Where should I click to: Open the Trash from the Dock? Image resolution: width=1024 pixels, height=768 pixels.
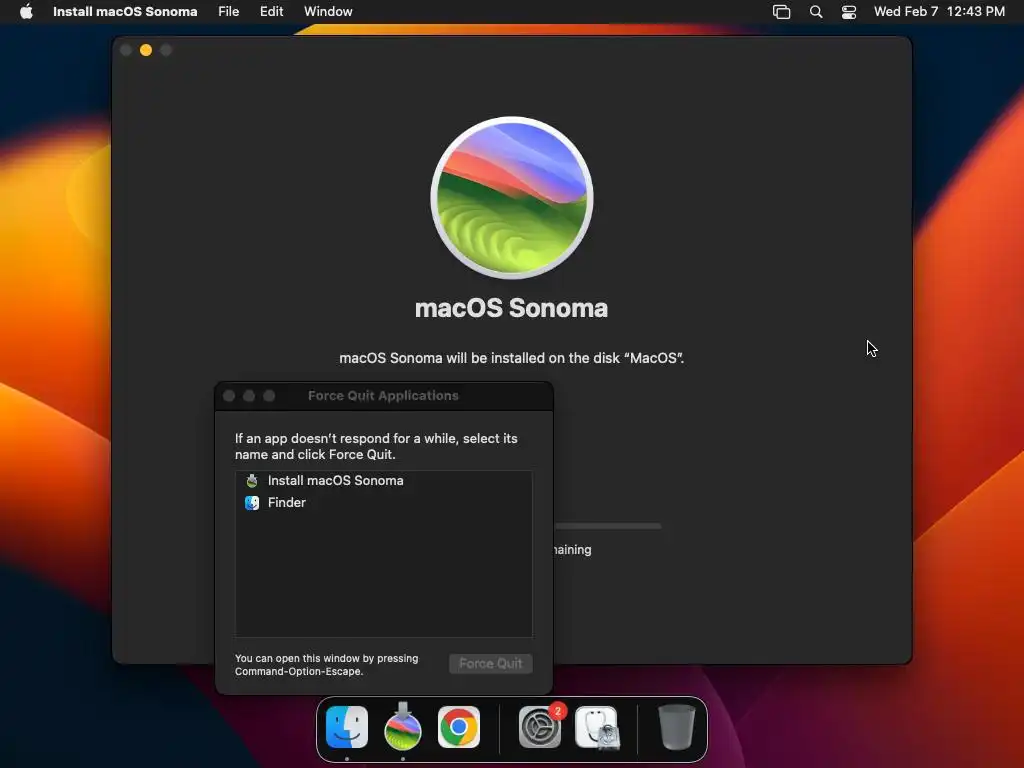[x=677, y=727]
